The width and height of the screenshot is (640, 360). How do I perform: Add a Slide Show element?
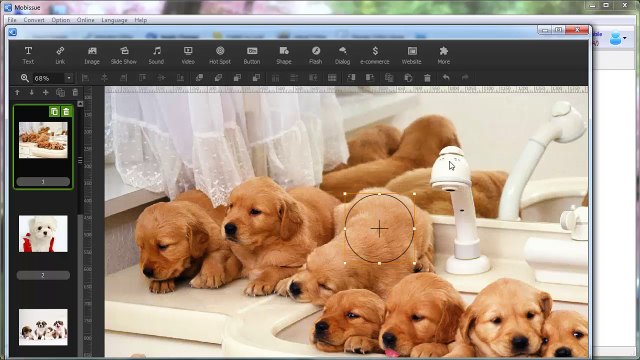pos(124,55)
